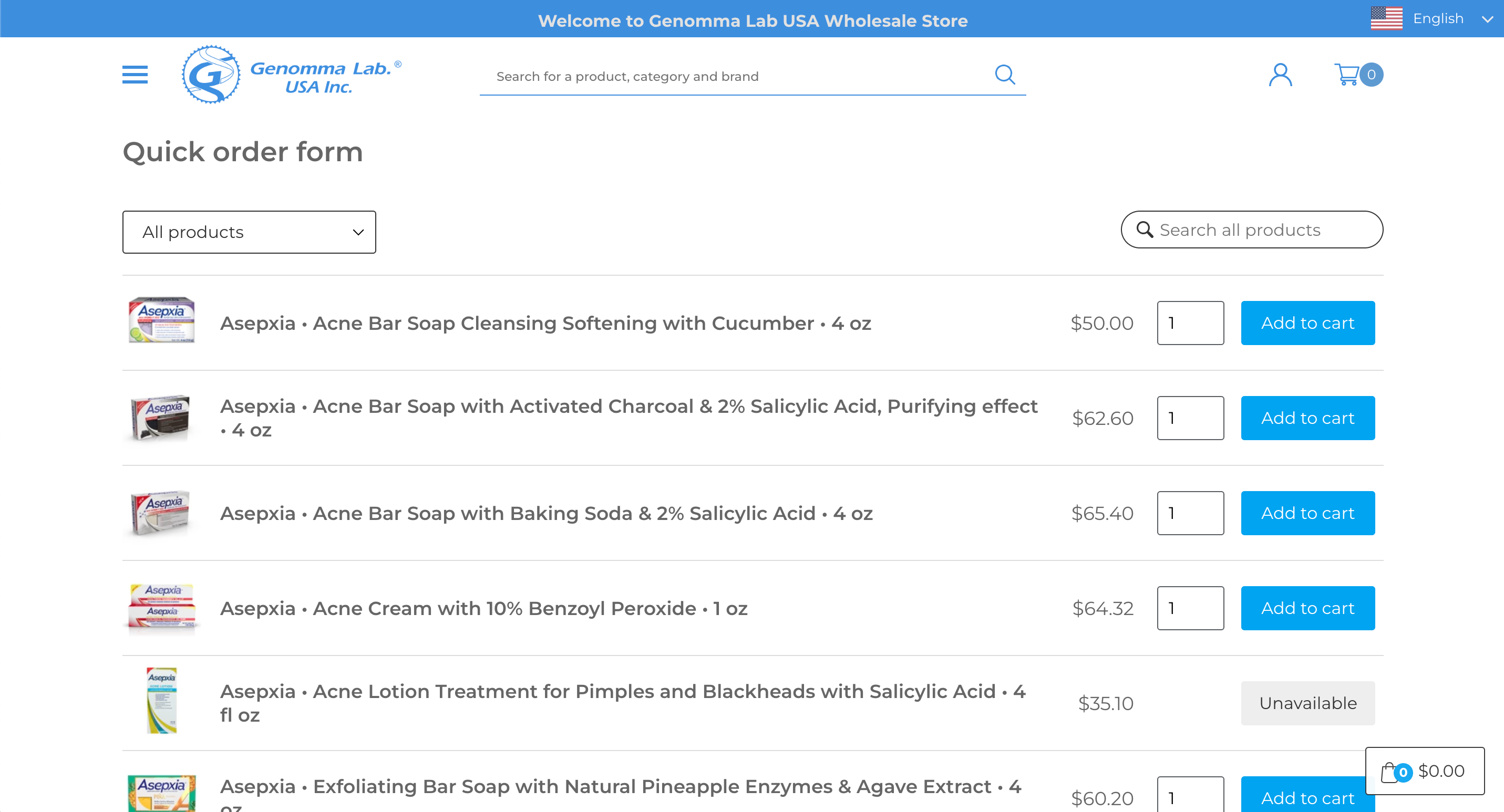Open Acne Lotion Treatment product thumbnail
Viewport: 1504px width, 812px height.
coord(162,701)
